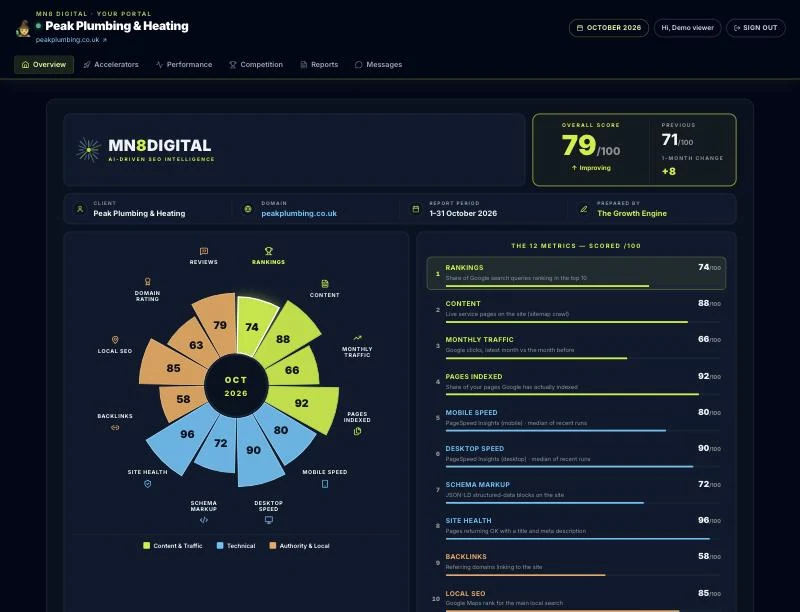Click the October 2026 date button
This screenshot has height=612, width=800.
609,28
